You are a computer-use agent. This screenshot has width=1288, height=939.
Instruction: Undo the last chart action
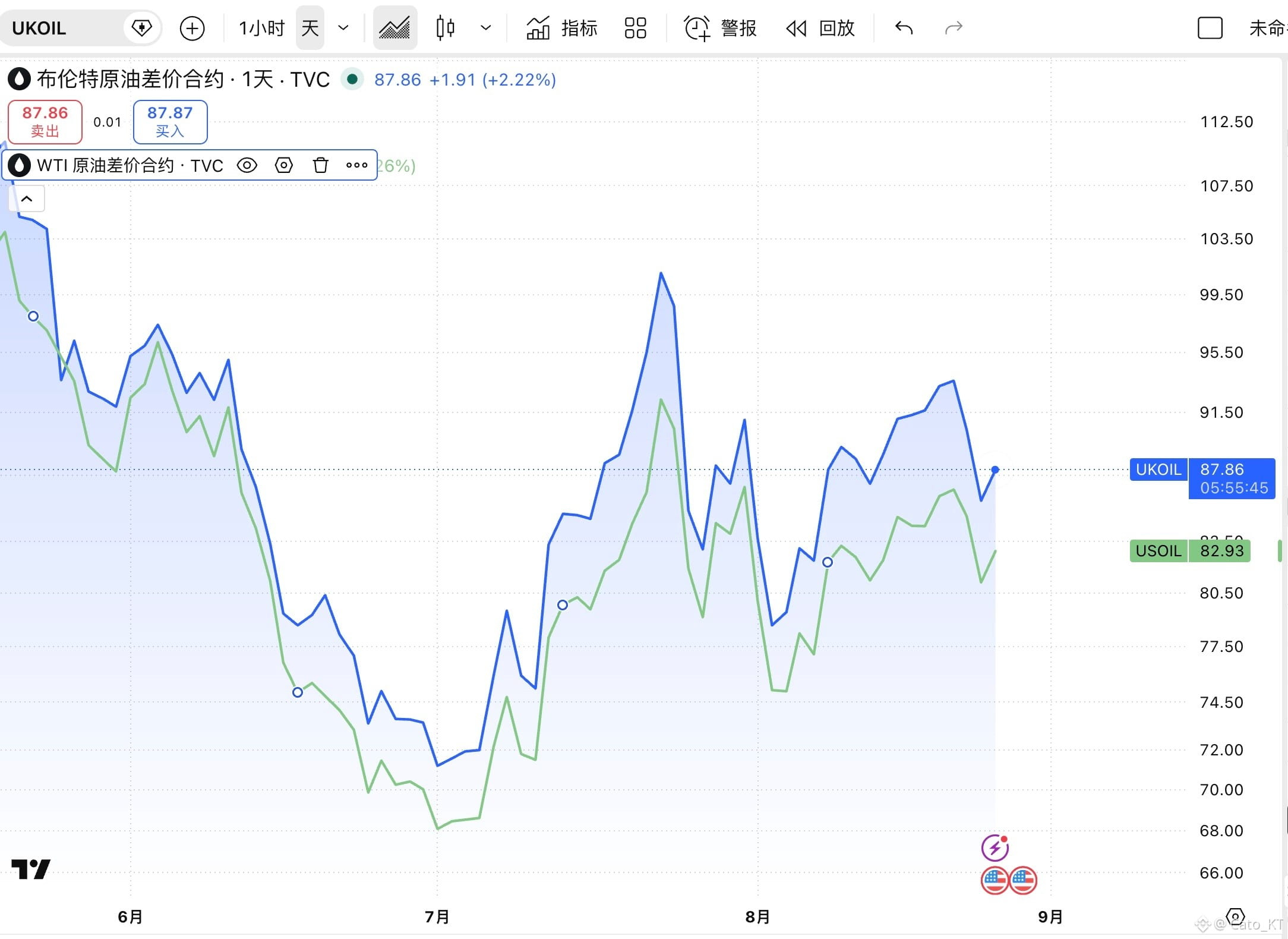pyautogui.click(x=904, y=28)
